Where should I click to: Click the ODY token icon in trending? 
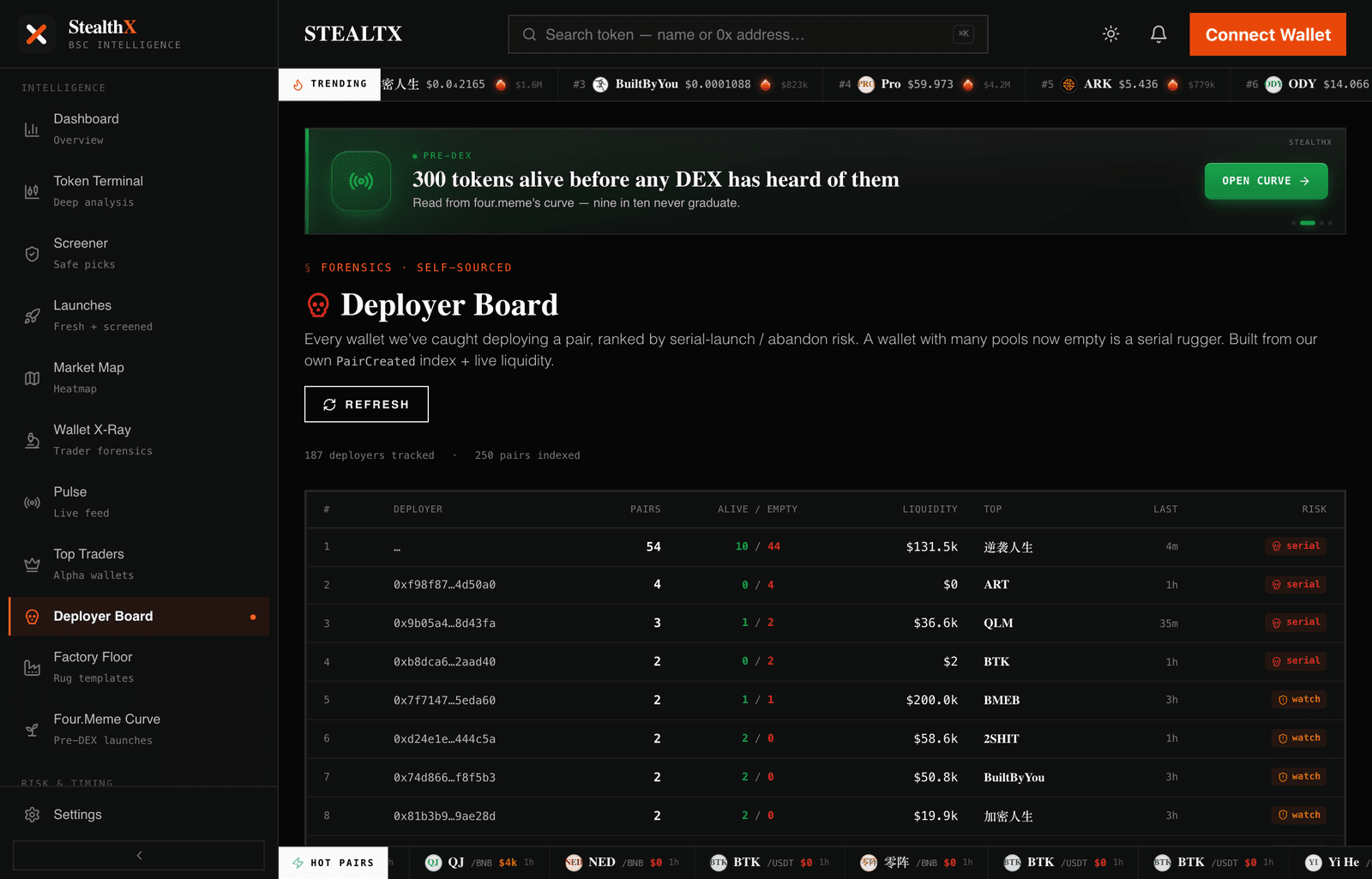[1273, 84]
